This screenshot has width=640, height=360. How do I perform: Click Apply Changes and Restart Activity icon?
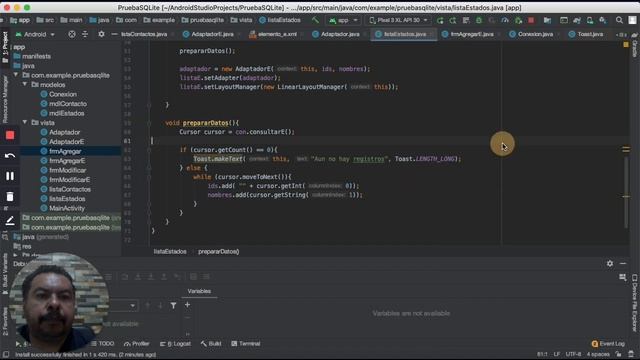coord(453,20)
